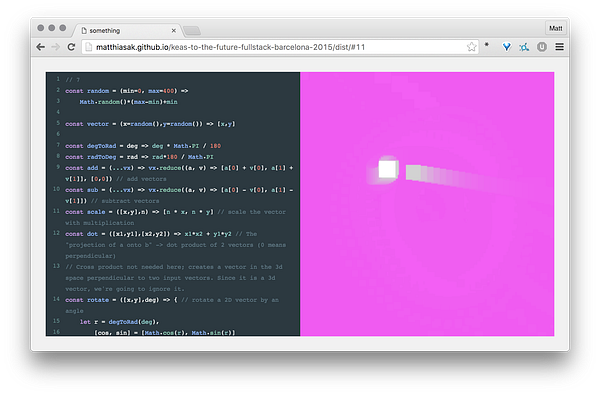Click 'const add' on line 9
Screen dimensions: 600x395
pos(82,168)
